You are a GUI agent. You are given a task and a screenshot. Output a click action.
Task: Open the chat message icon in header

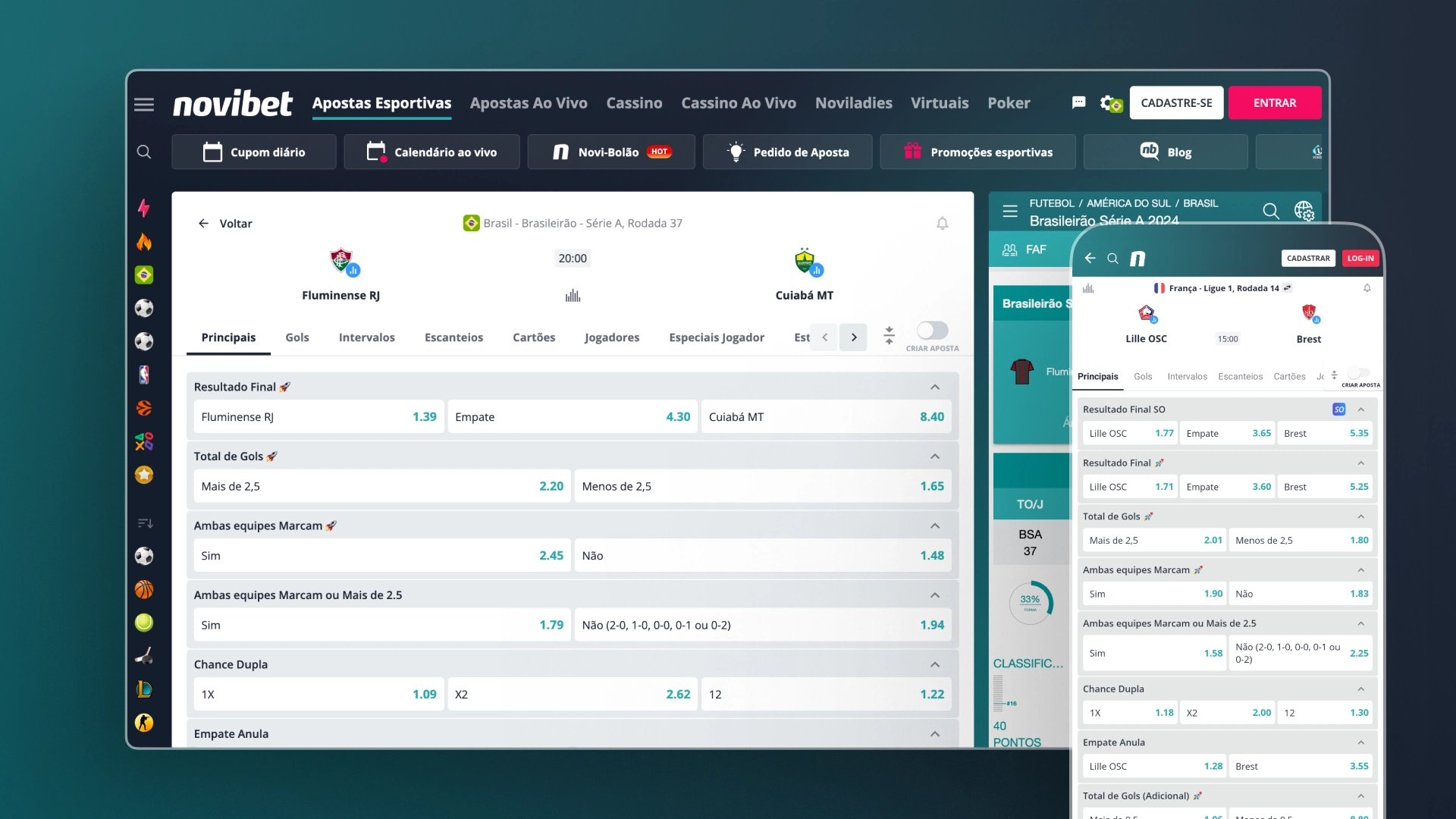(x=1078, y=102)
